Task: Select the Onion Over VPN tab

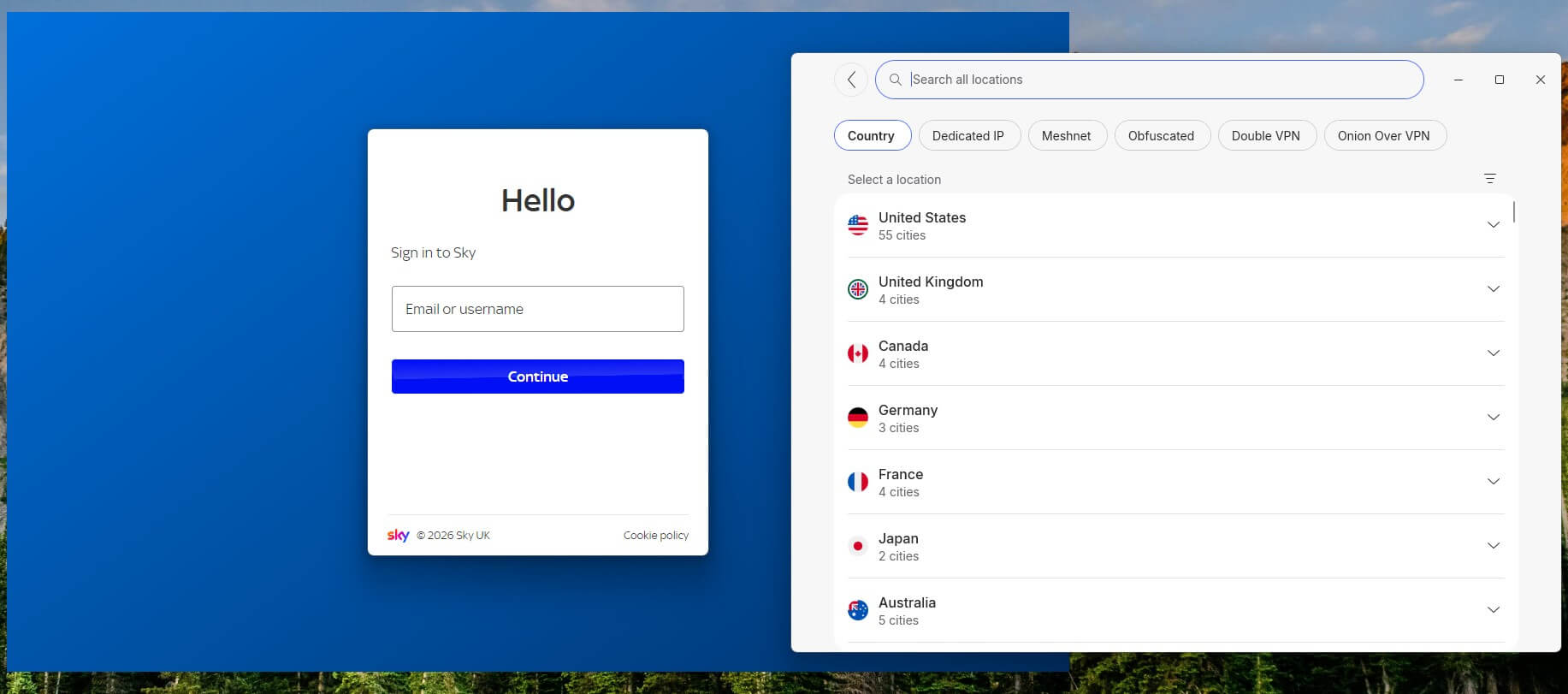Action: pyautogui.click(x=1385, y=136)
